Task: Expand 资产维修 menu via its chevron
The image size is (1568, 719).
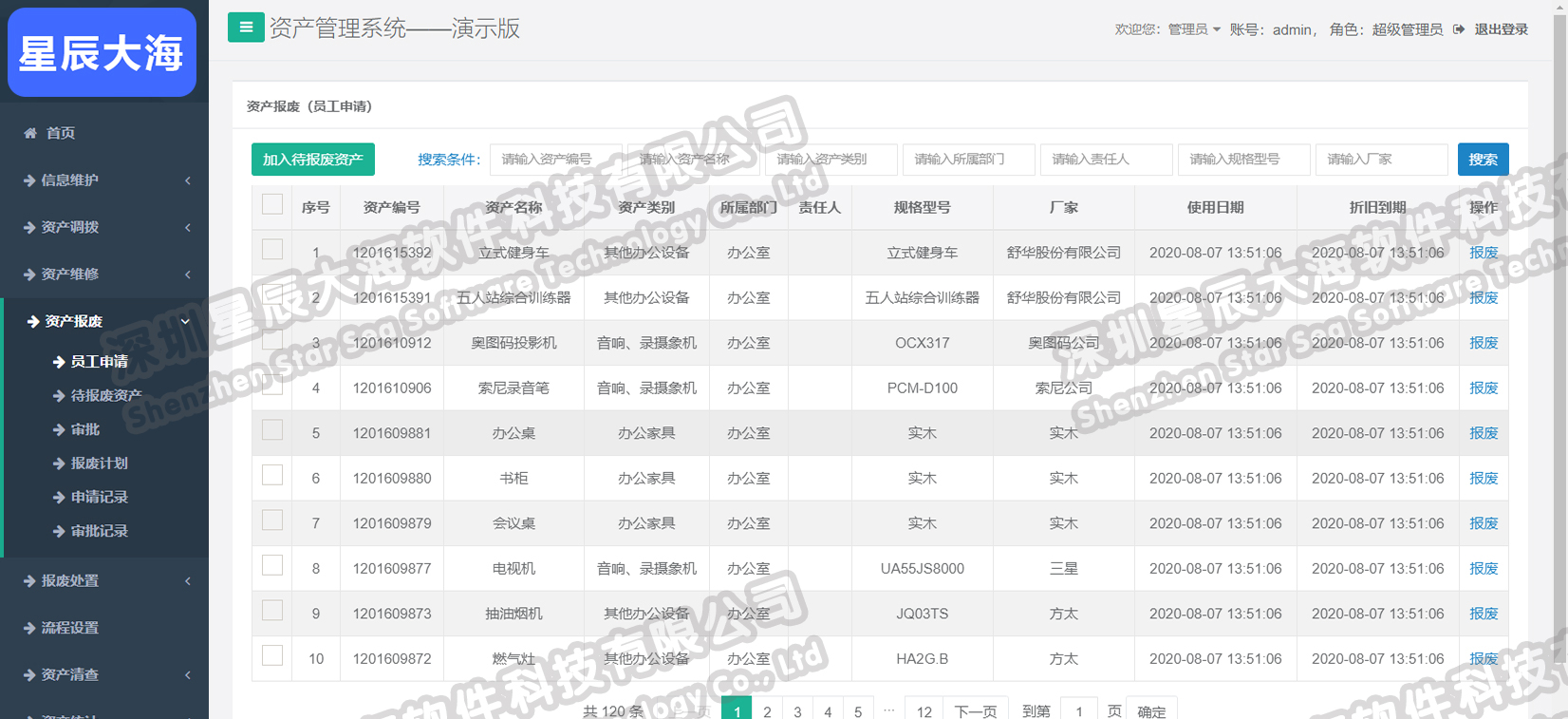Action: point(187,274)
